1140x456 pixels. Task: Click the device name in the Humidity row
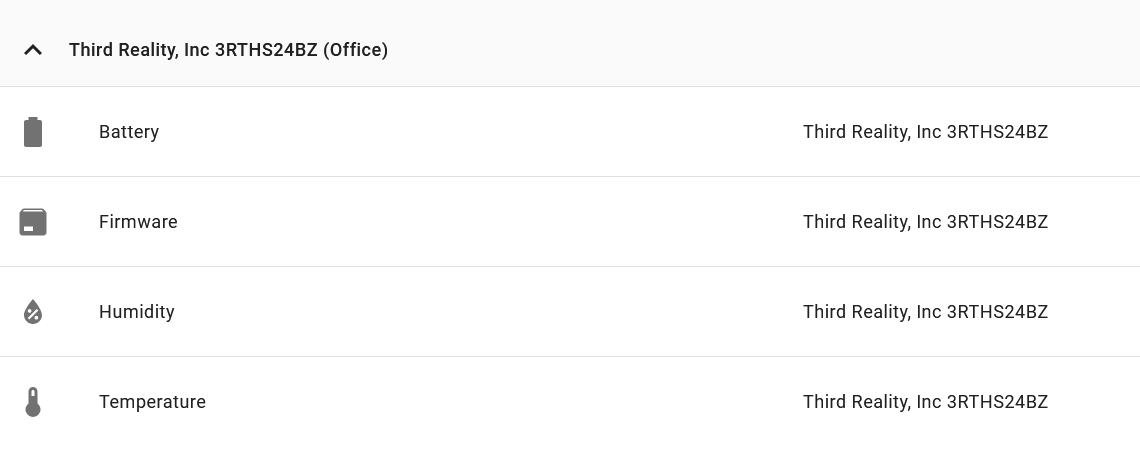click(x=925, y=312)
